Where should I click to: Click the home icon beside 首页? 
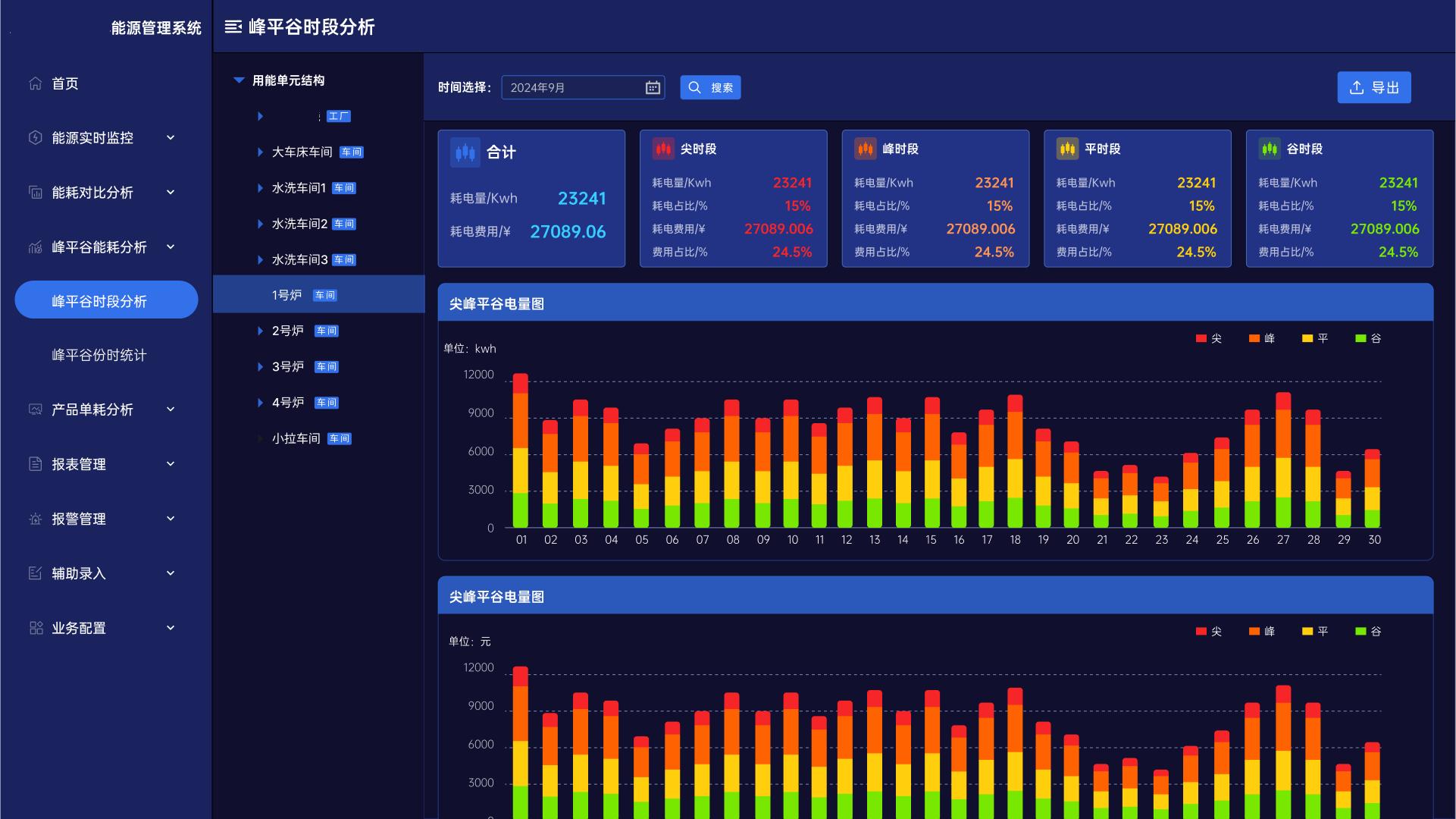tap(36, 83)
